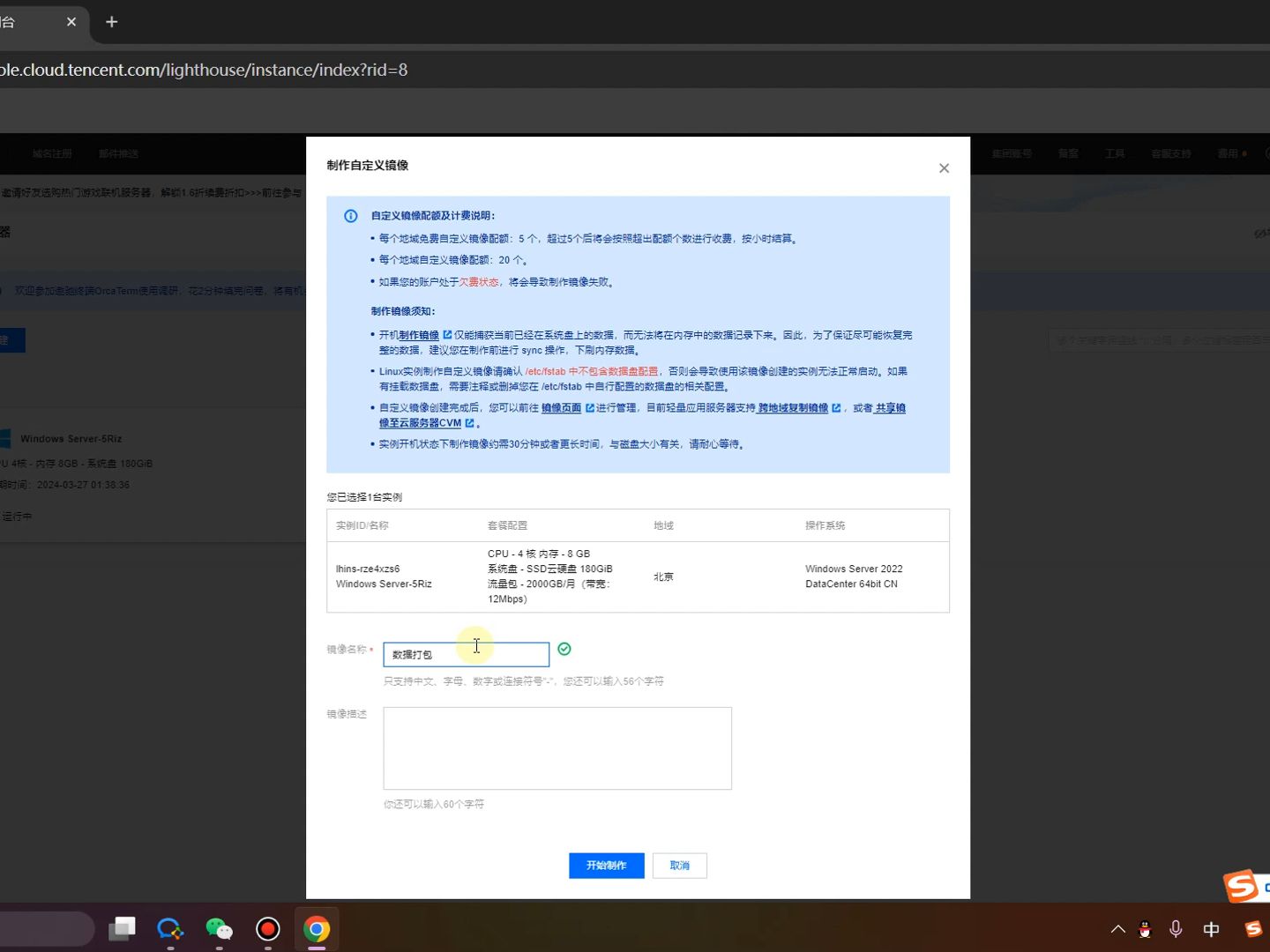Click the 取消 button

(x=680, y=866)
